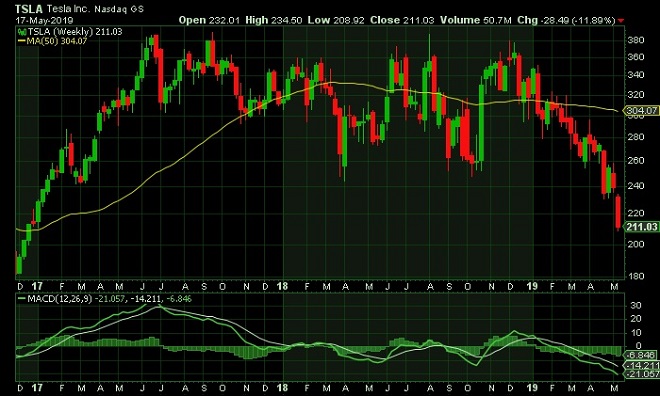Click the 320 price axis label

635,95
